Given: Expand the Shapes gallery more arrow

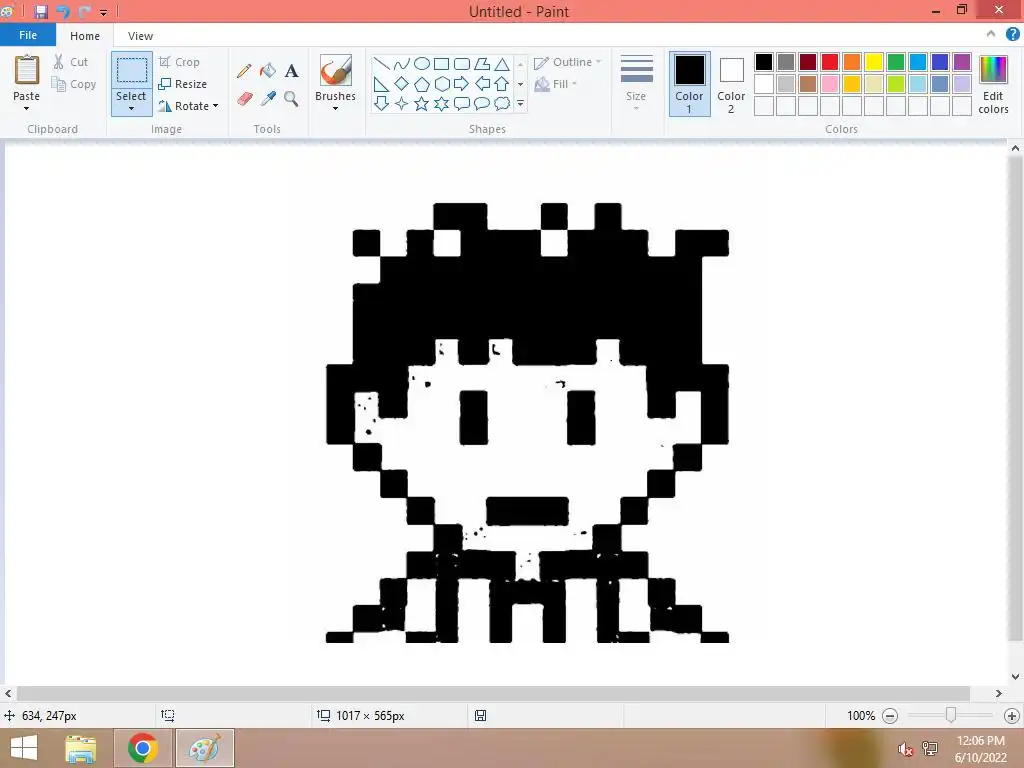Looking at the screenshot, I should 520,103.
